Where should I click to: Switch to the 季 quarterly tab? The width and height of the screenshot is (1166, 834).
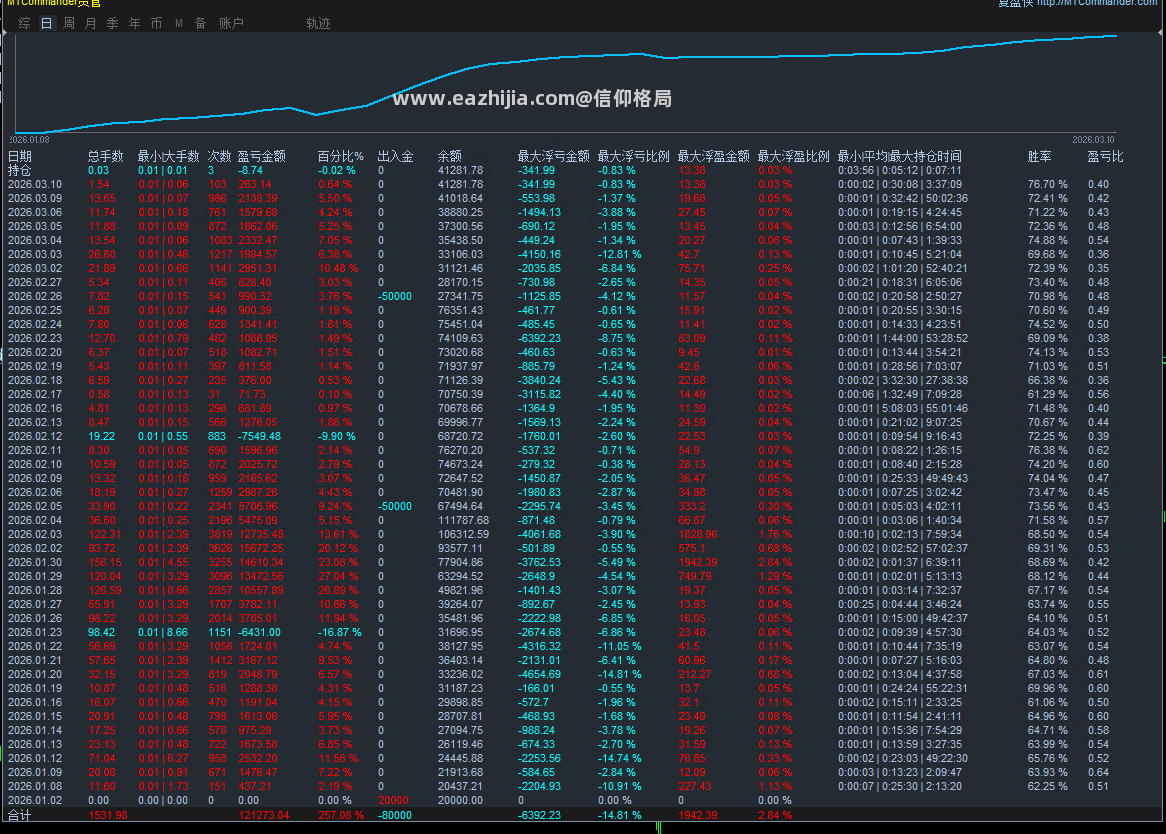(x=112, y=24)
